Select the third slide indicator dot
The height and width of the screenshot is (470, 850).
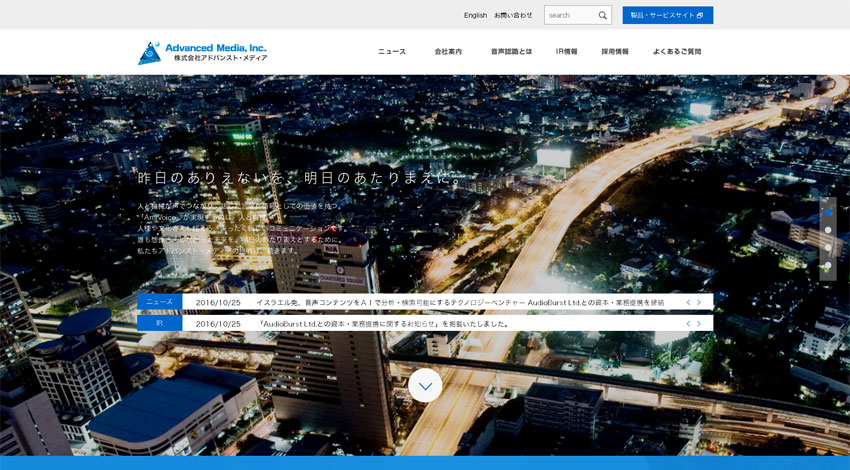tap(828, 248)
